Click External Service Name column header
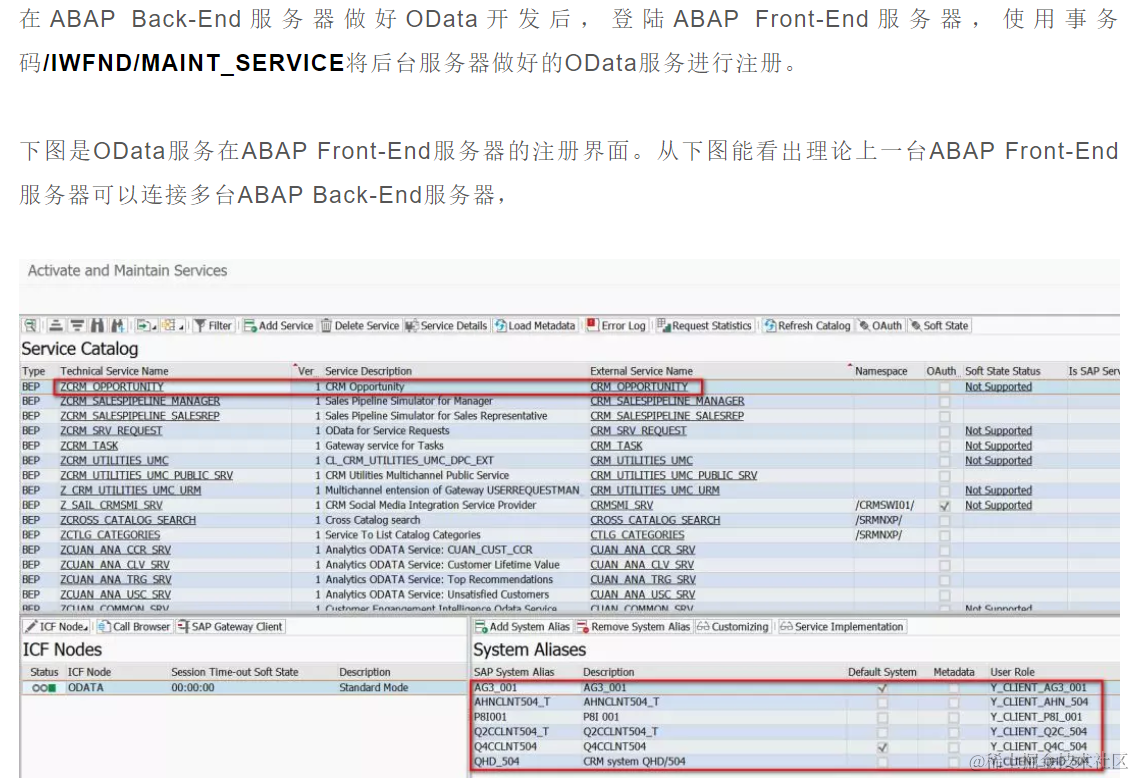 tap(641, 371)
